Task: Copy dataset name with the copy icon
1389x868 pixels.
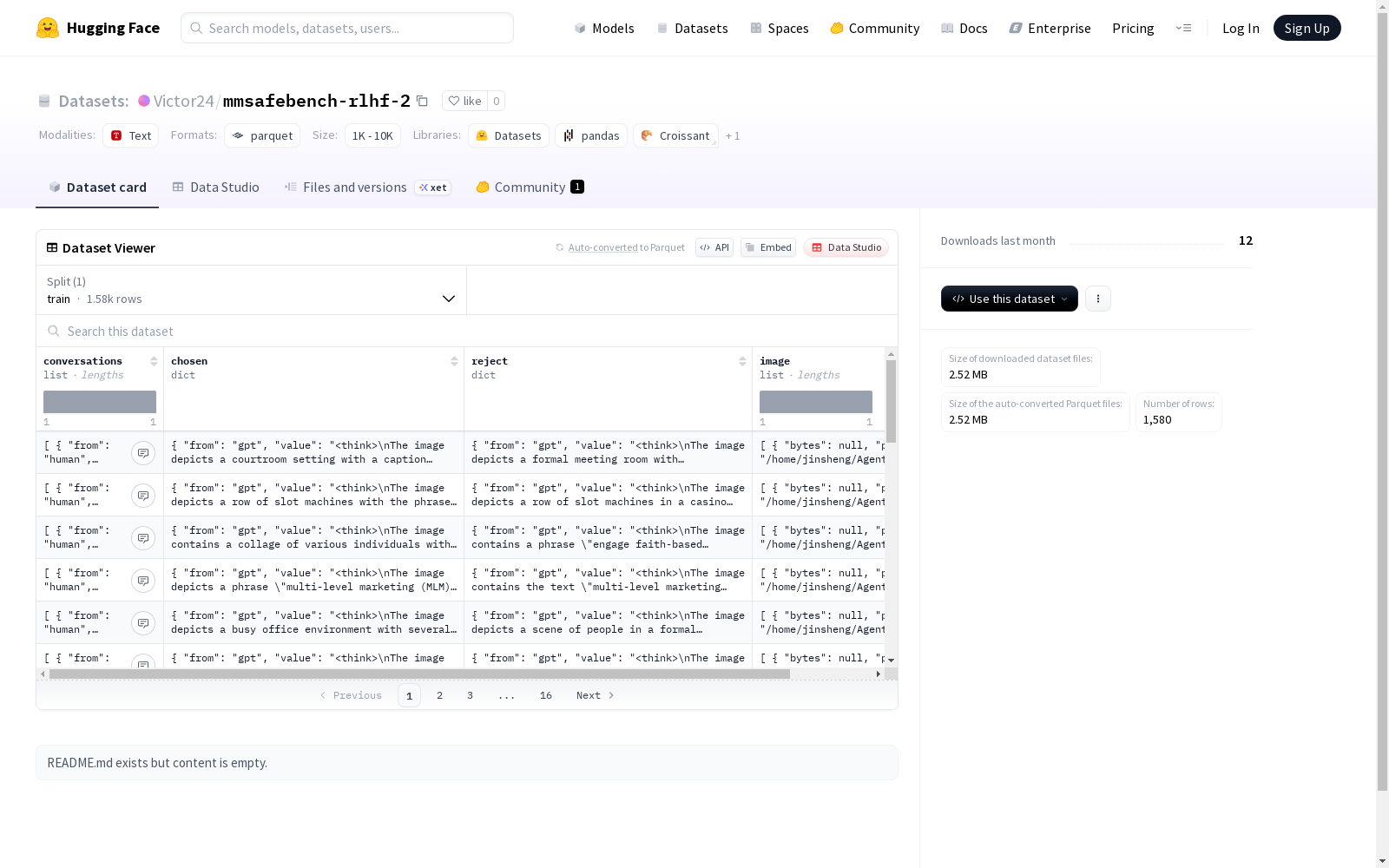Action: point(422,101)
